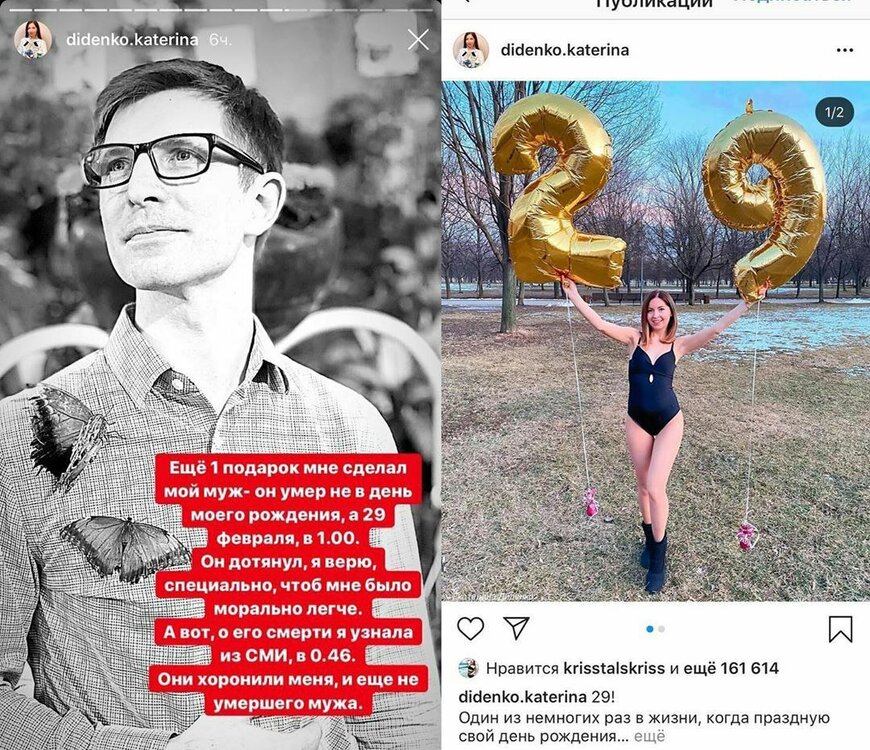Tap the 1/2 photo counter badge
Screen dimensions: 870x750
(834, 113)
